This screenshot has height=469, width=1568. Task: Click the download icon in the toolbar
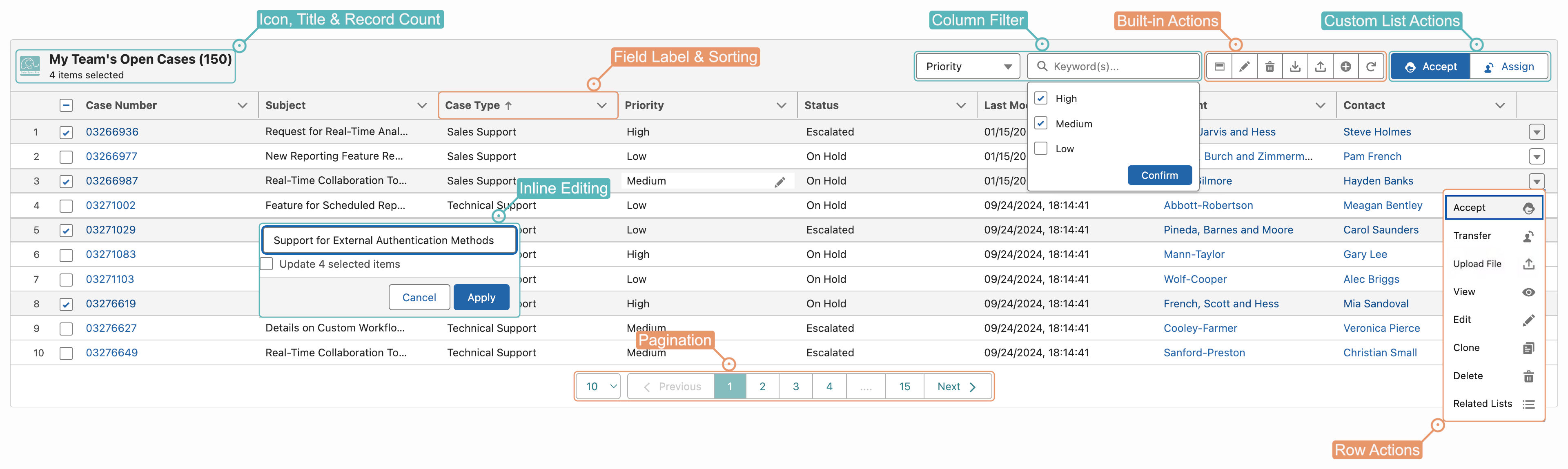(1295, 67)
